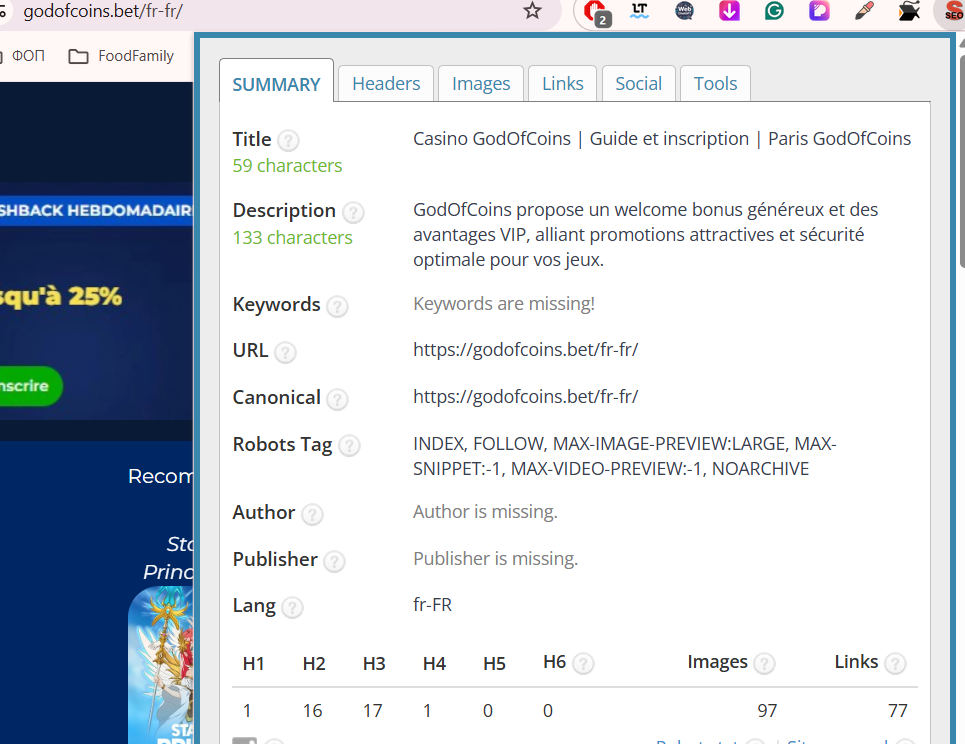
Task: Click 'Keywords are missing!' text
Action: point(503,303)
